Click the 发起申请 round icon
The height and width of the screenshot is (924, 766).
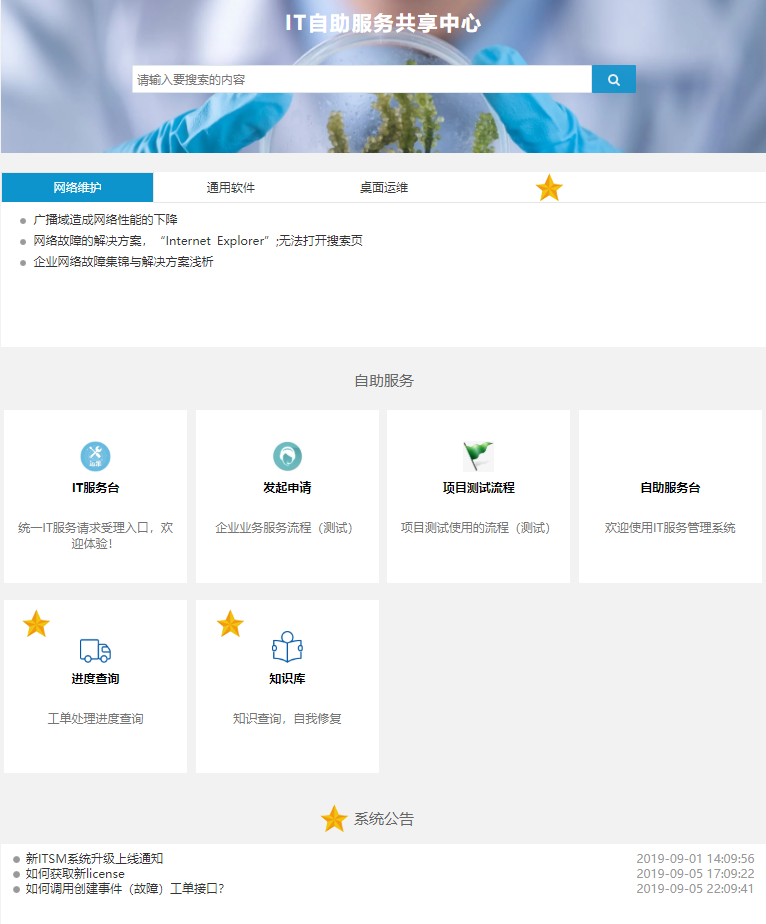(287, 457)
